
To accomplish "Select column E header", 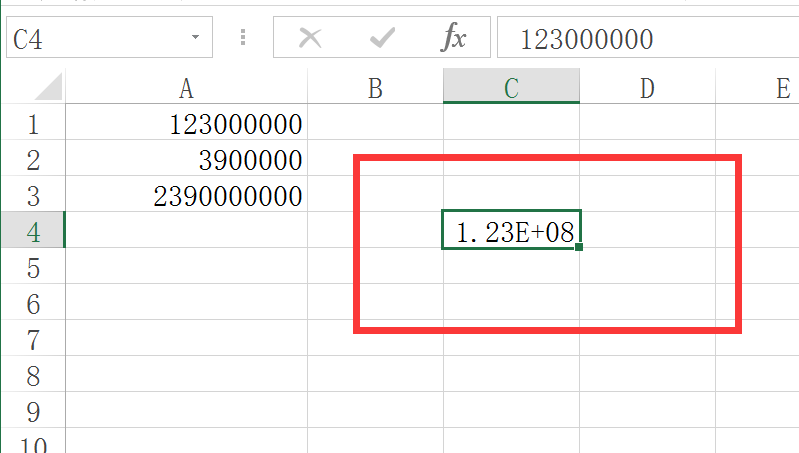I will (x=758, y=88).
